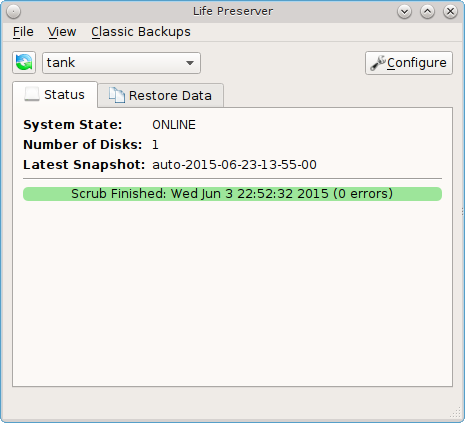The height and width of the screenshot is (423, 465).
Task: Close the Life Preserver window
Action: coord(450,12)
